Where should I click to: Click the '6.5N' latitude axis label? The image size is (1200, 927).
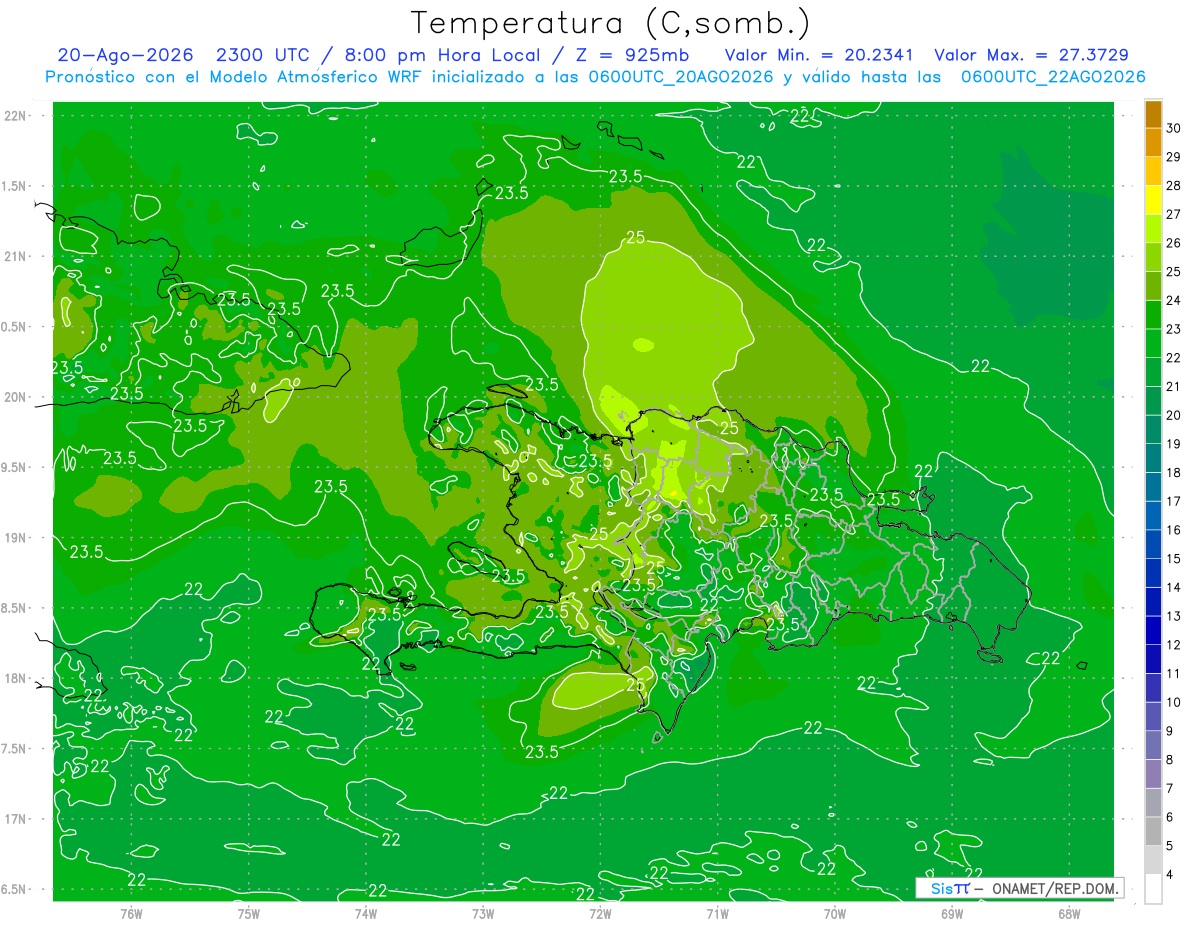(x=14, y=889)
